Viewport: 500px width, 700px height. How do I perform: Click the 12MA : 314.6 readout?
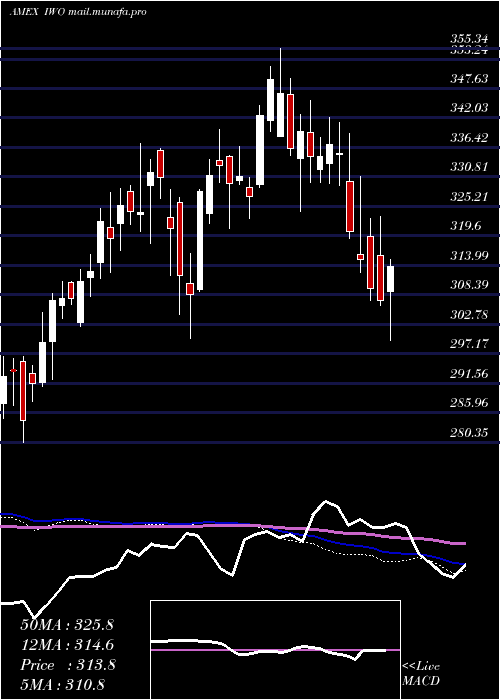pos(67,645)
